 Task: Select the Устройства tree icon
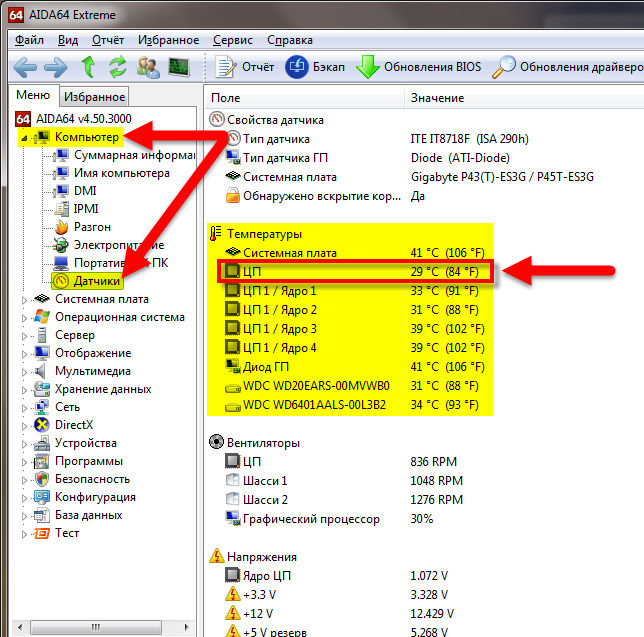click(41, 443)
